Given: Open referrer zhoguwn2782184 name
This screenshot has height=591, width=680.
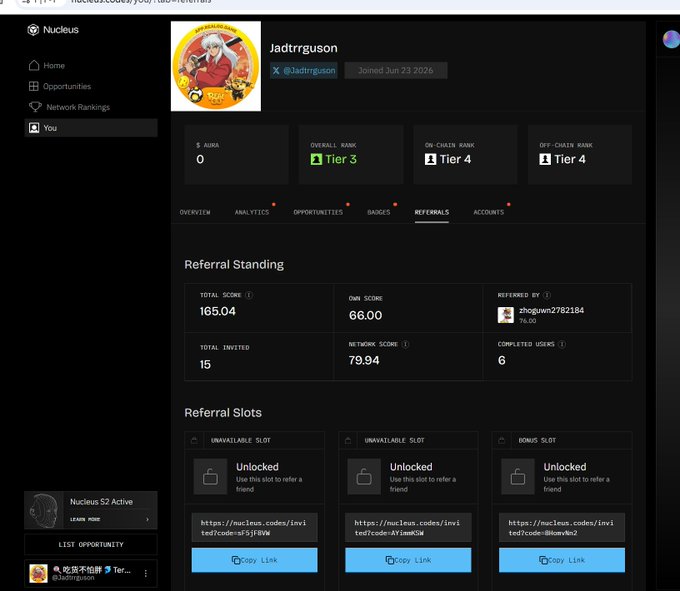Looking at the screenshot, I should (x=552, y=310).
